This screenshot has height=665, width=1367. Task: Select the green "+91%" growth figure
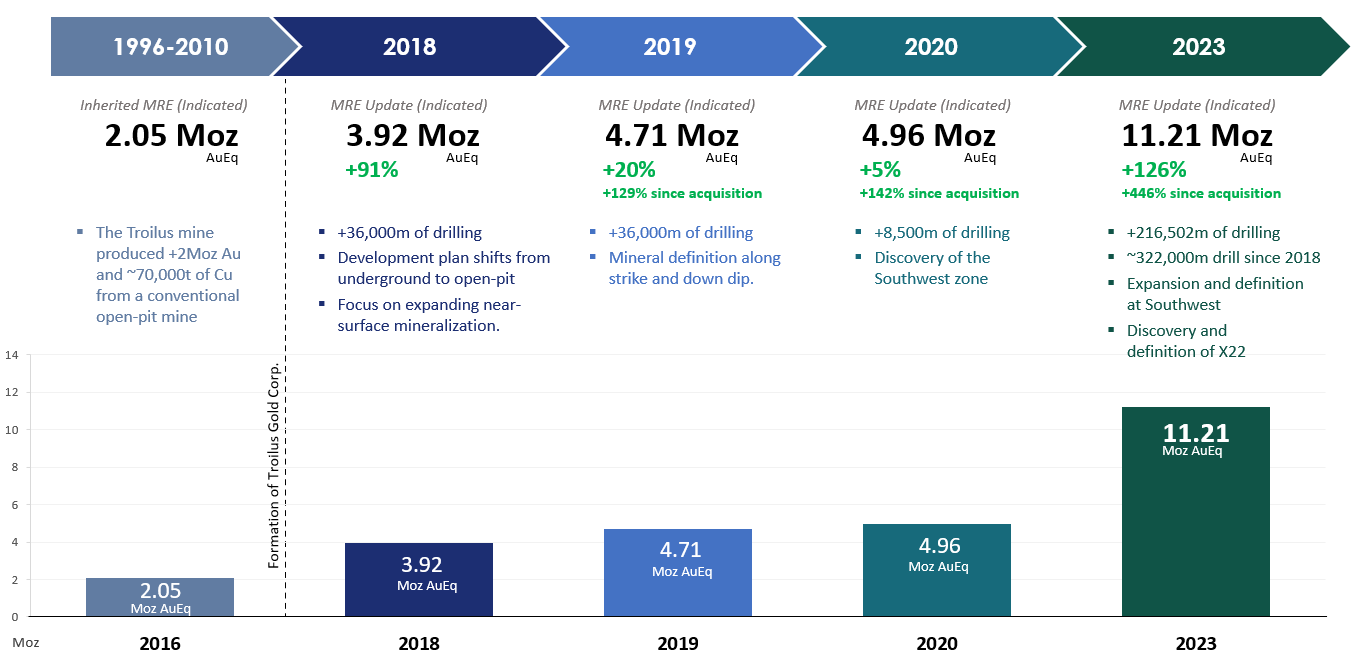(x=372, y=170)
